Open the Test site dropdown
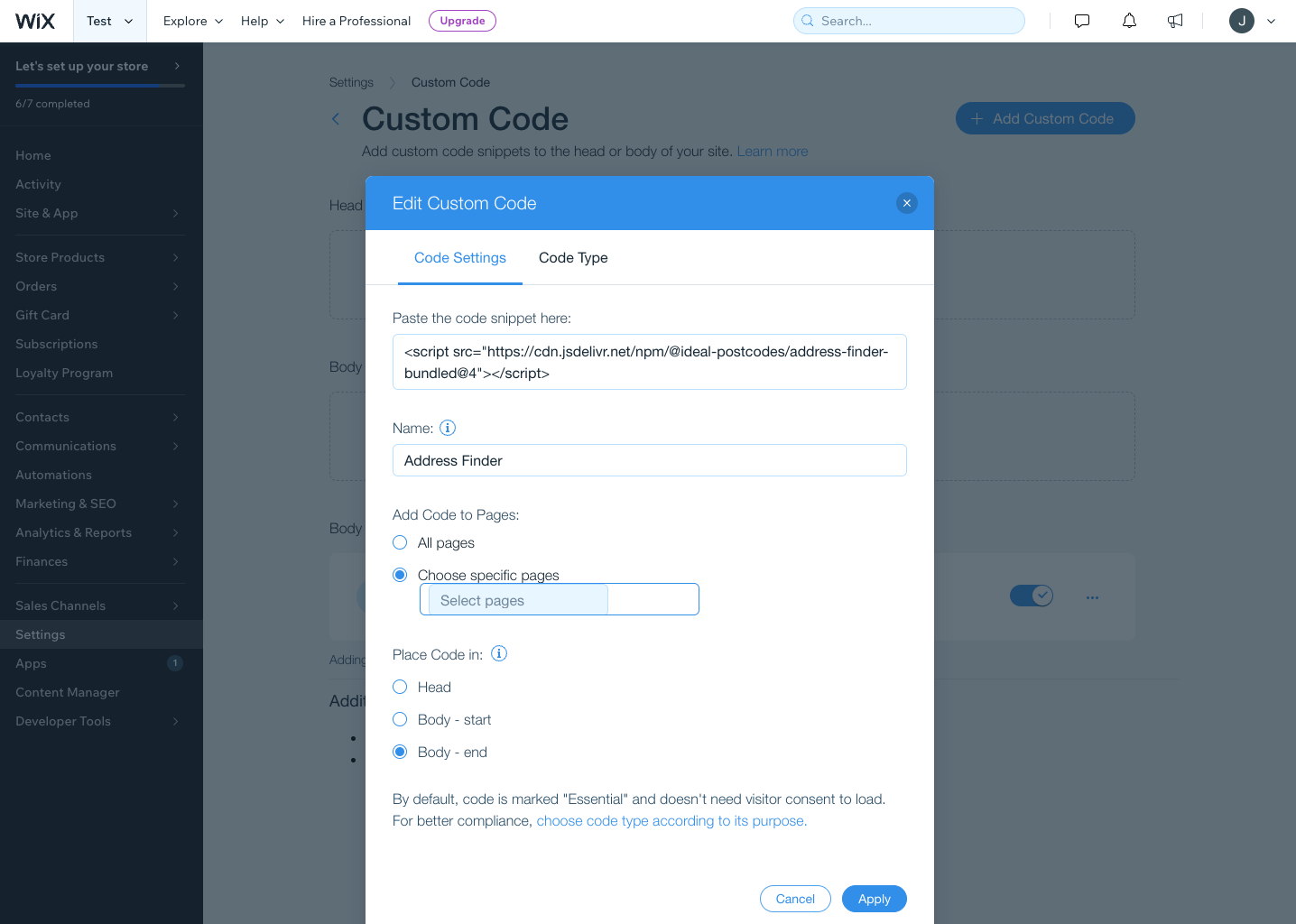Viewport: 1296px width, 924px height. pyautogui.click(x=108, y=20)
